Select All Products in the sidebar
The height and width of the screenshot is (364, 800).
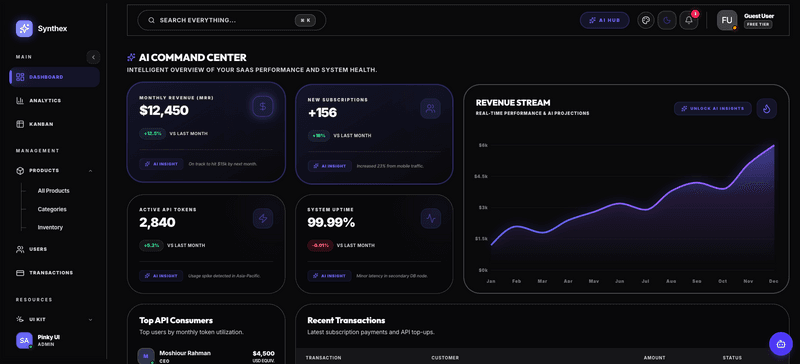coord(54,190)
